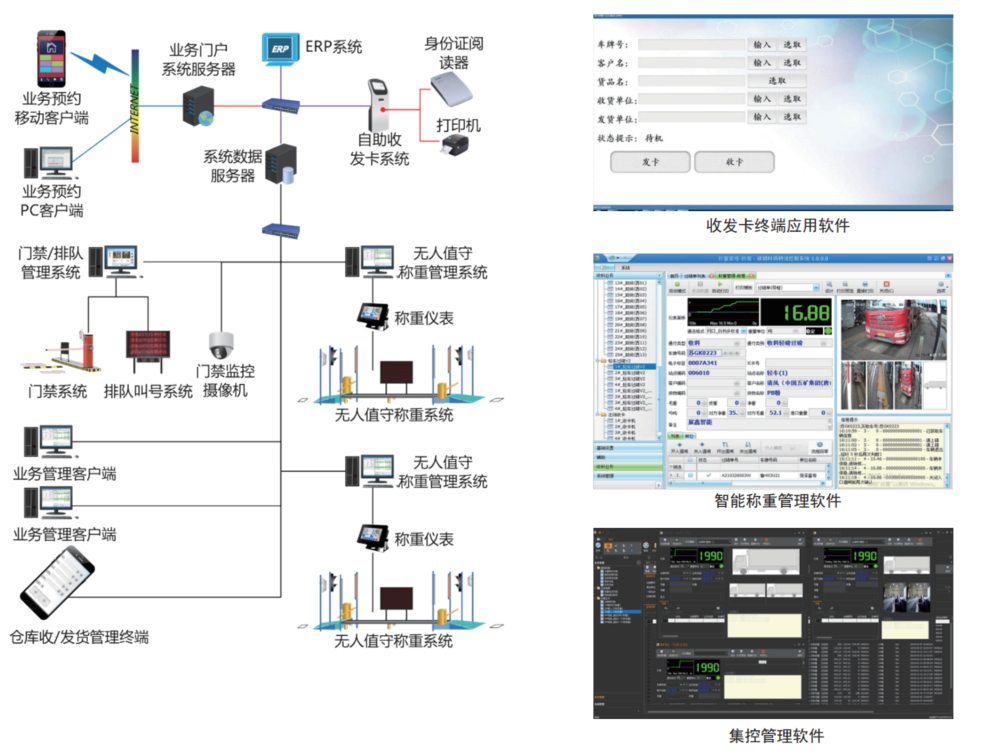Click the 自助收发卡系统 kiosk icon
Image resolution: width=990 pixels, height=753 pixels.
point(378,104)
